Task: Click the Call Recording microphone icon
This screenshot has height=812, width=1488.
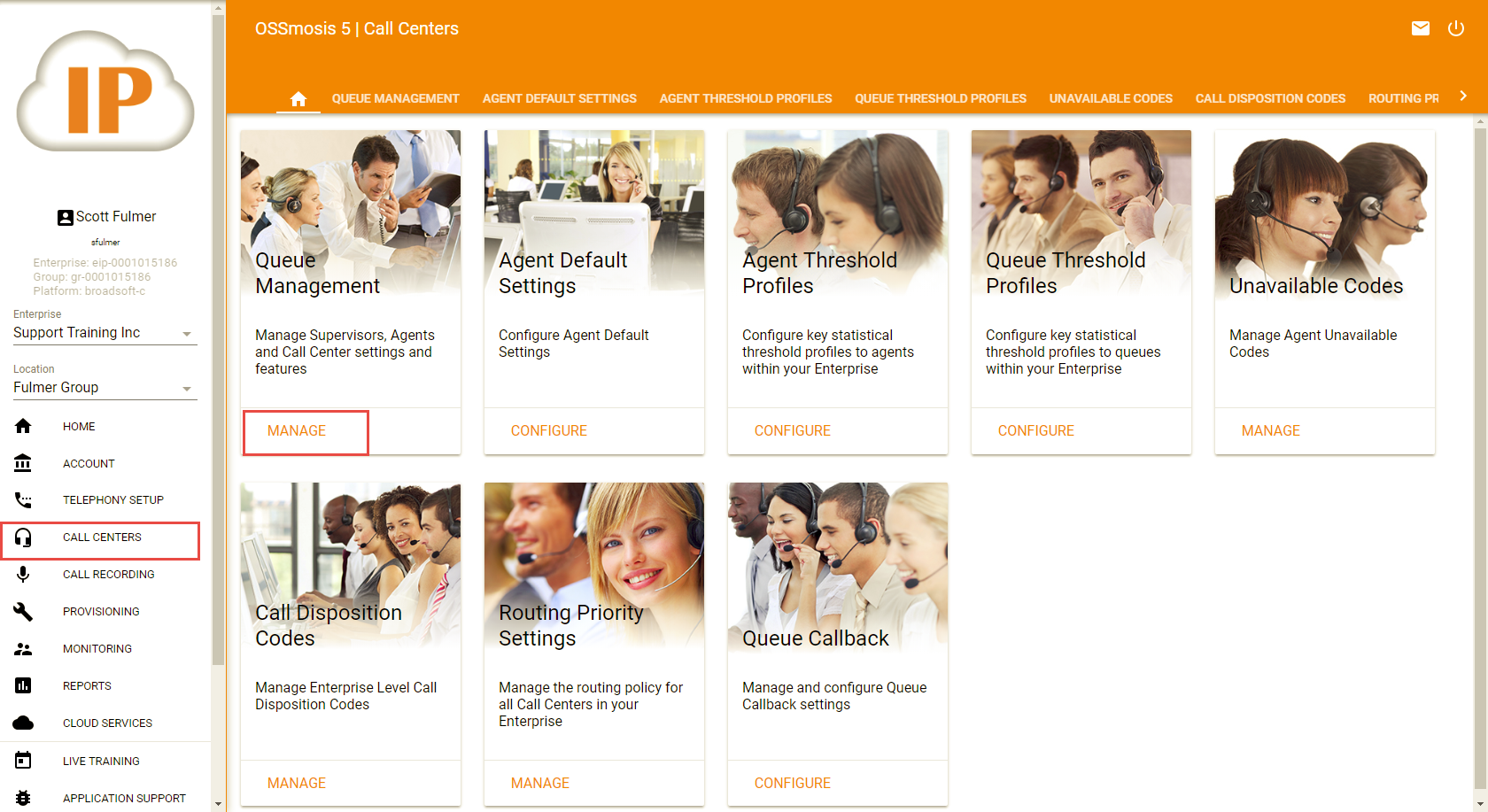Action: point(23,575)
